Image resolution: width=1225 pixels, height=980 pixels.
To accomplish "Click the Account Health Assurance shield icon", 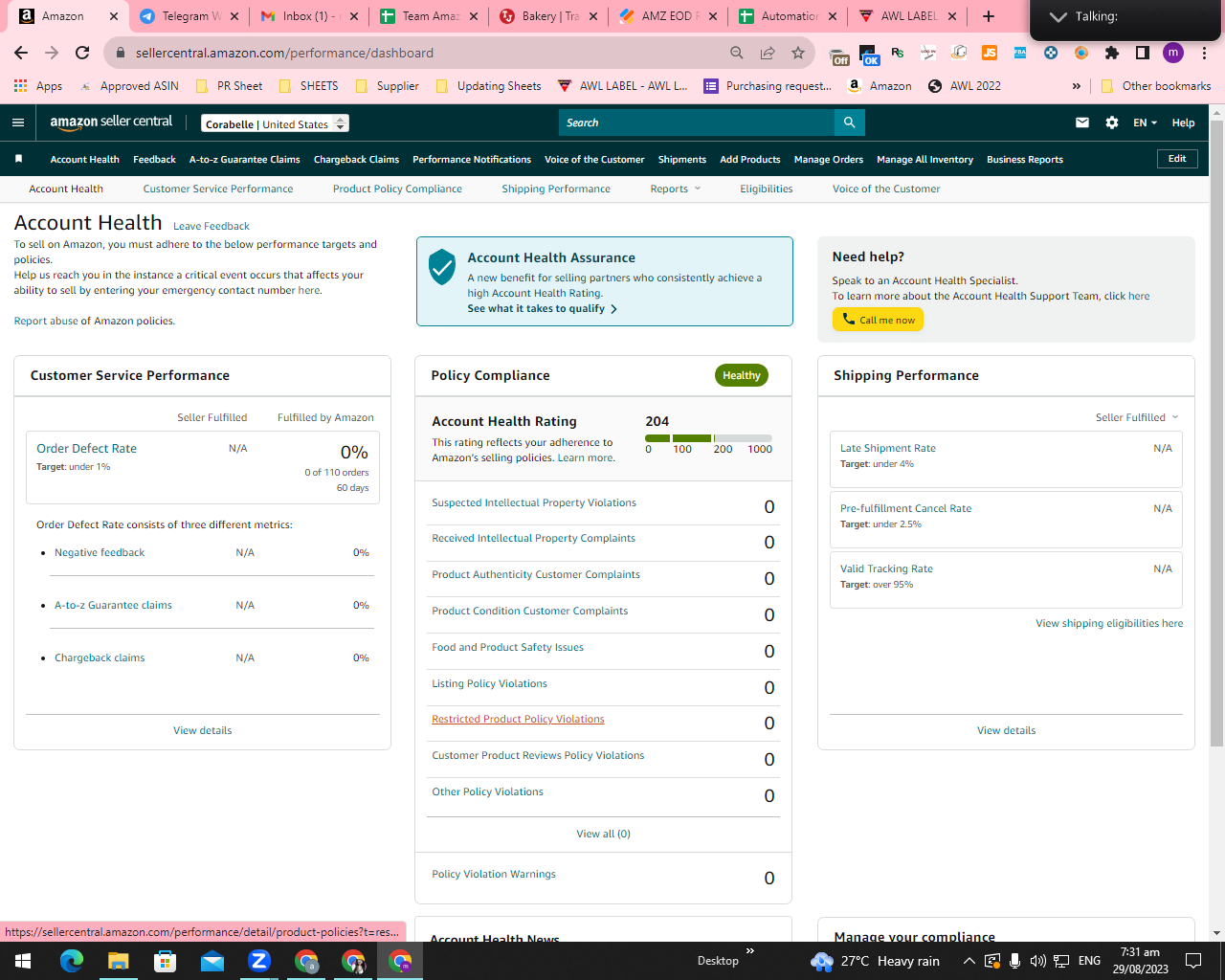I will [x=442, y=268].
